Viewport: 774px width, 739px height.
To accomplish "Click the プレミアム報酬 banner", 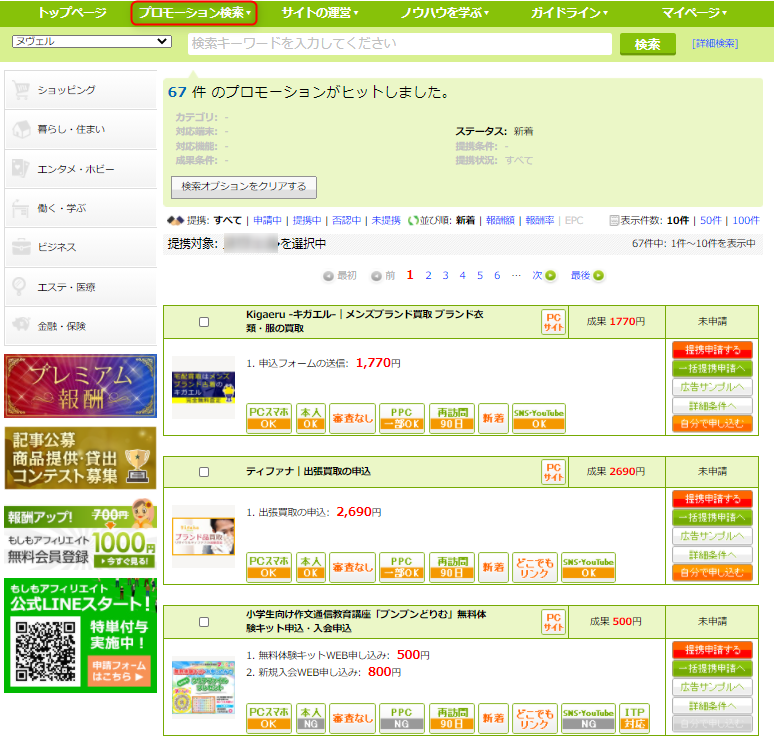I will (x=80, y=386).
